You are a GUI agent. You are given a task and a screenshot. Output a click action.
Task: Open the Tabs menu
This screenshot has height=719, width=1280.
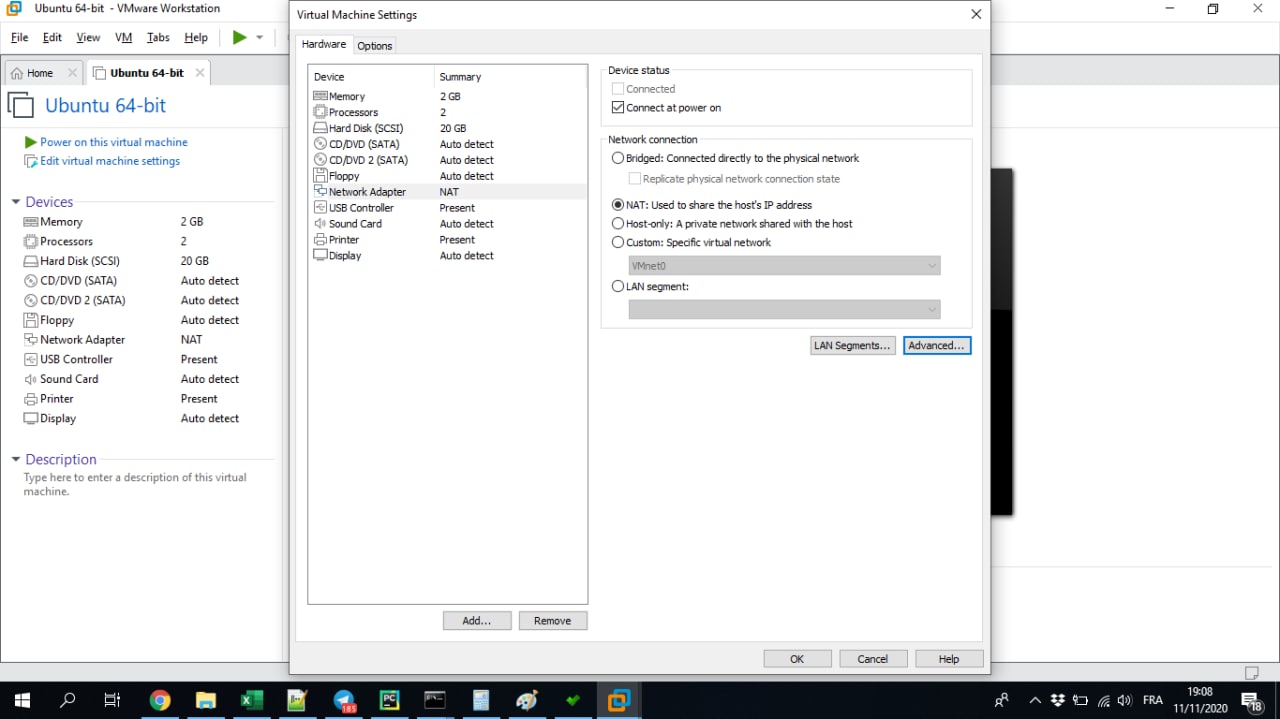158,37
